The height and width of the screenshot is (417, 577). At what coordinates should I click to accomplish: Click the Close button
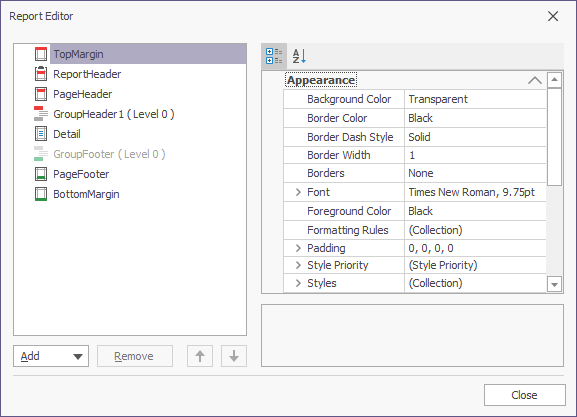pyautogui.click(x=524, y=395)
